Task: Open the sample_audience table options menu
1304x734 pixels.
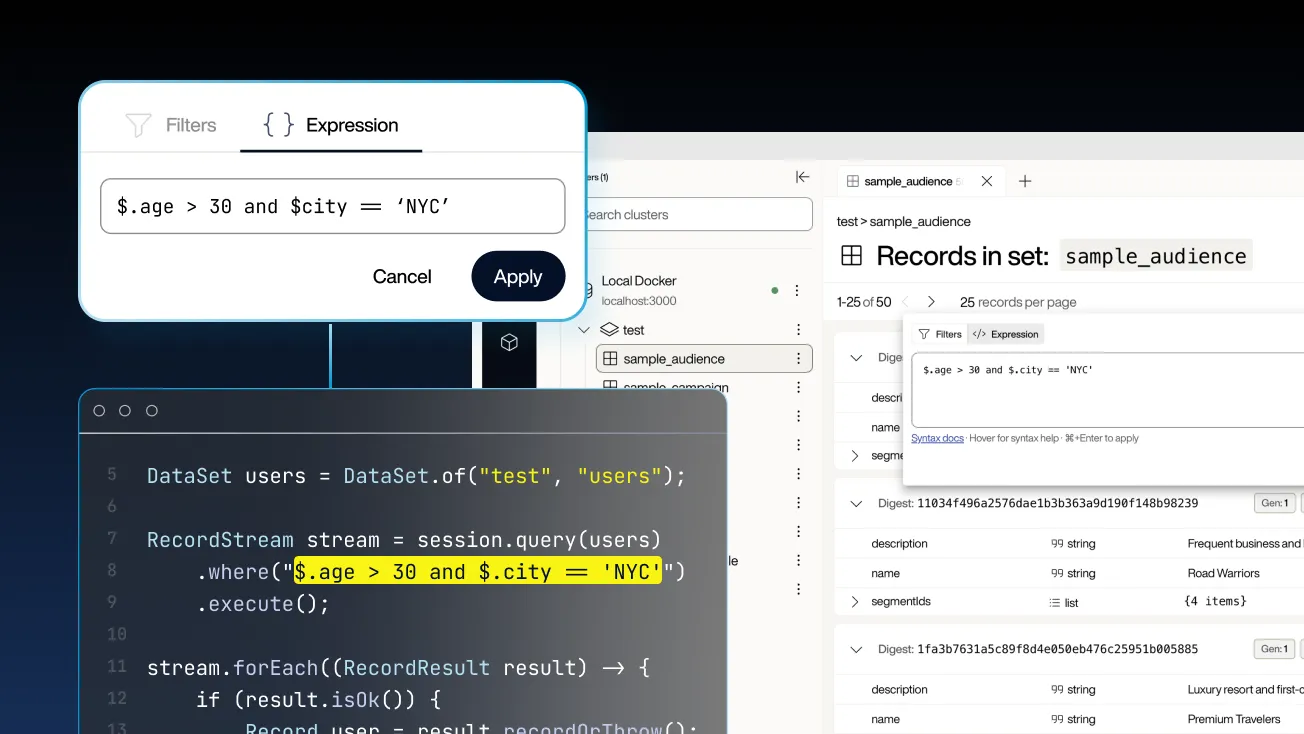Action: (x=797, y=358)
